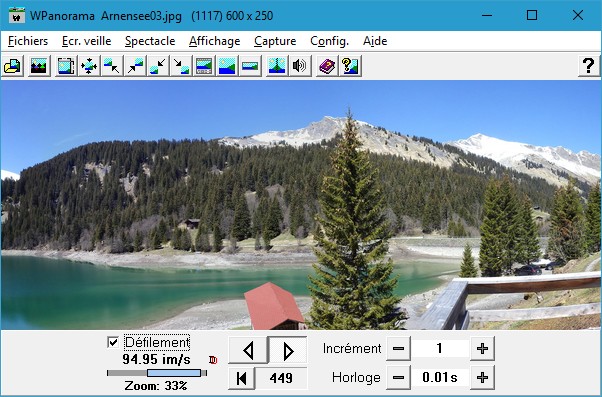Click the Incrément label
The image size is (602, 397).
(352, 349)
